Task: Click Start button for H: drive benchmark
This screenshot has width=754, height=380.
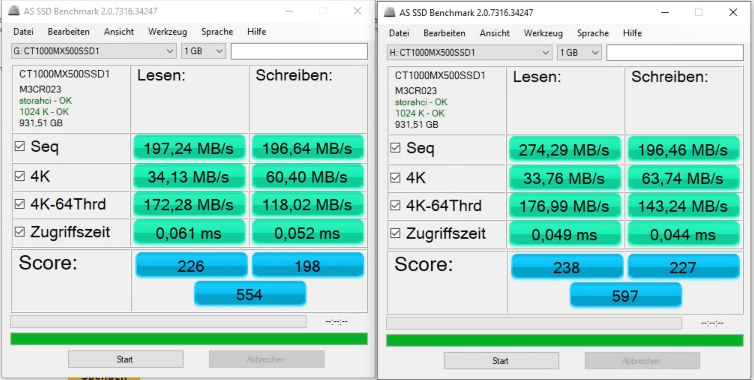Action: coord(501,361)
